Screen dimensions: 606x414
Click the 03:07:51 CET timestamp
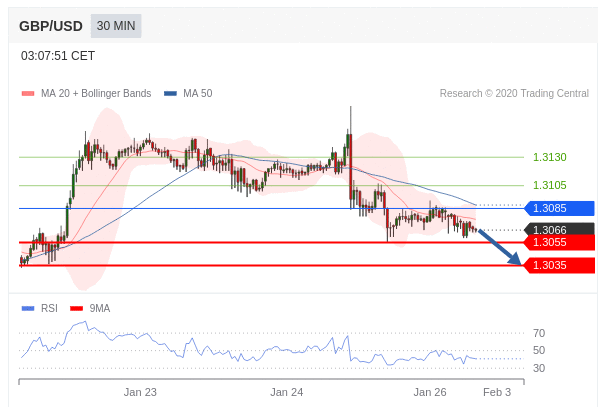pyautogui.click(x=58, y=56)
